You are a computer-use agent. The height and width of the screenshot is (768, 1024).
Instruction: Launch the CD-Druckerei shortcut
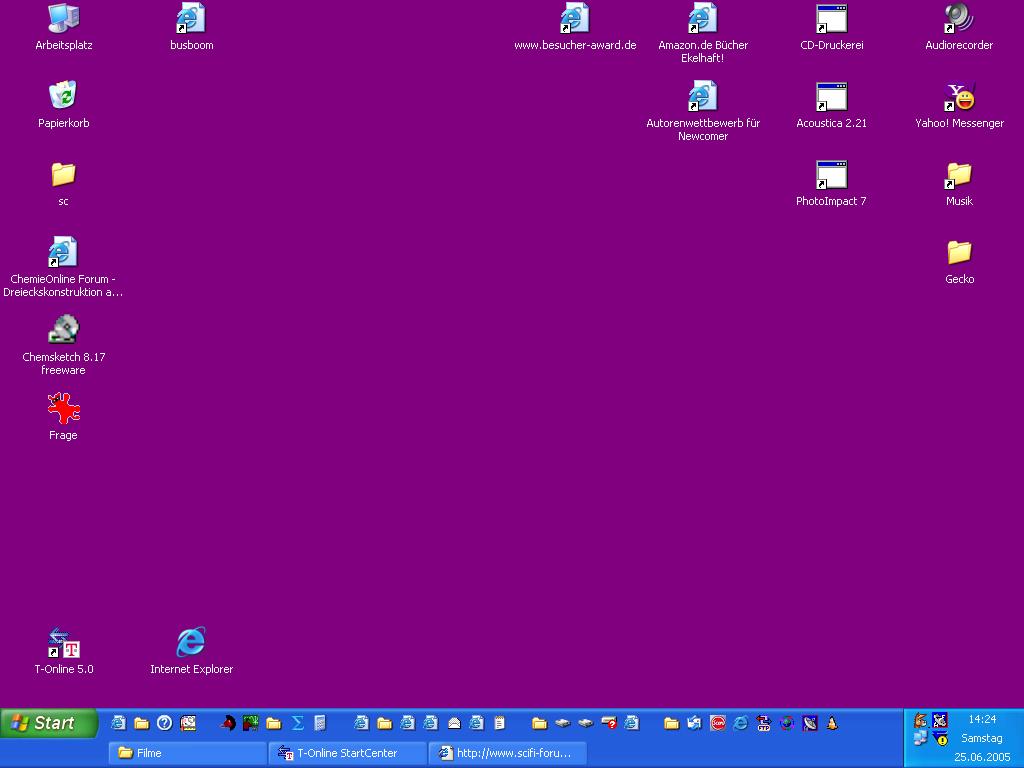(831, 19)
